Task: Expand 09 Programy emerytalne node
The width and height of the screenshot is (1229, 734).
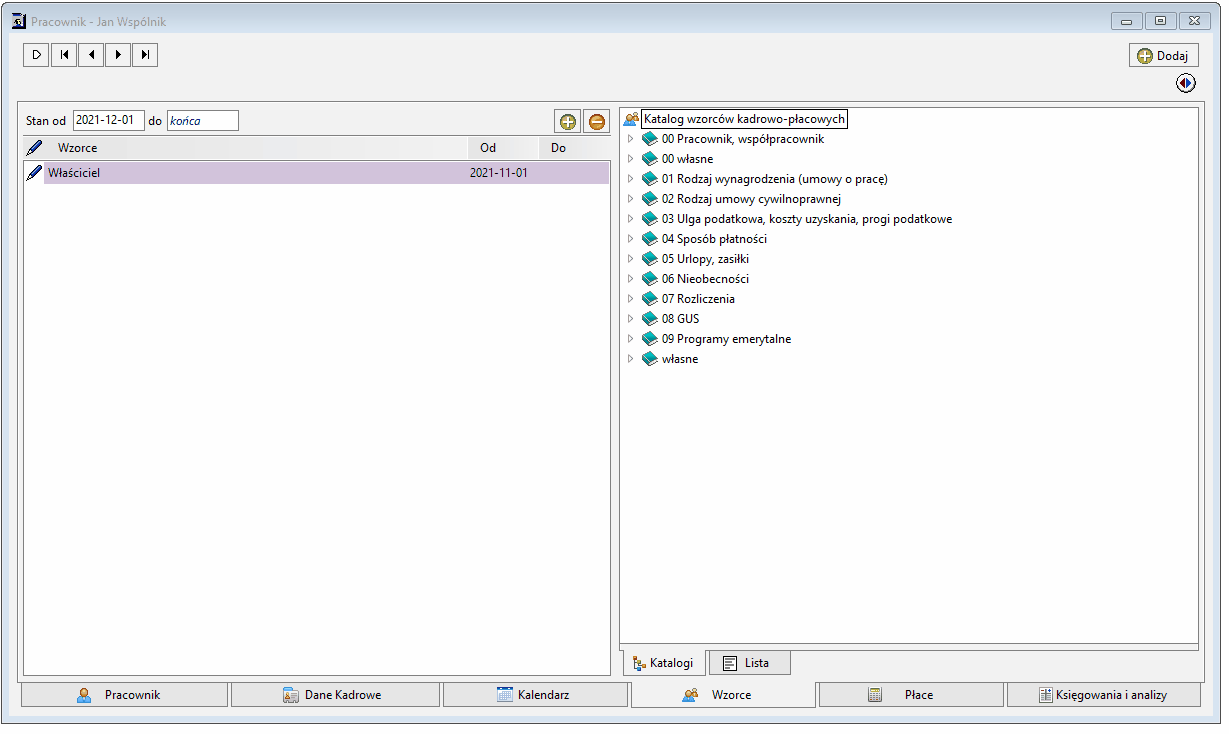Action: pos(630,339)
